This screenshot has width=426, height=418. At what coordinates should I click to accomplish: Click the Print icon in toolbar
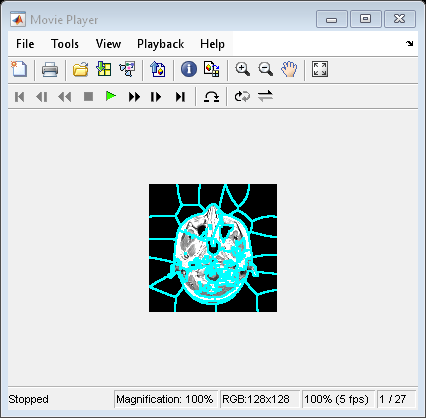(x=50, y=70)
